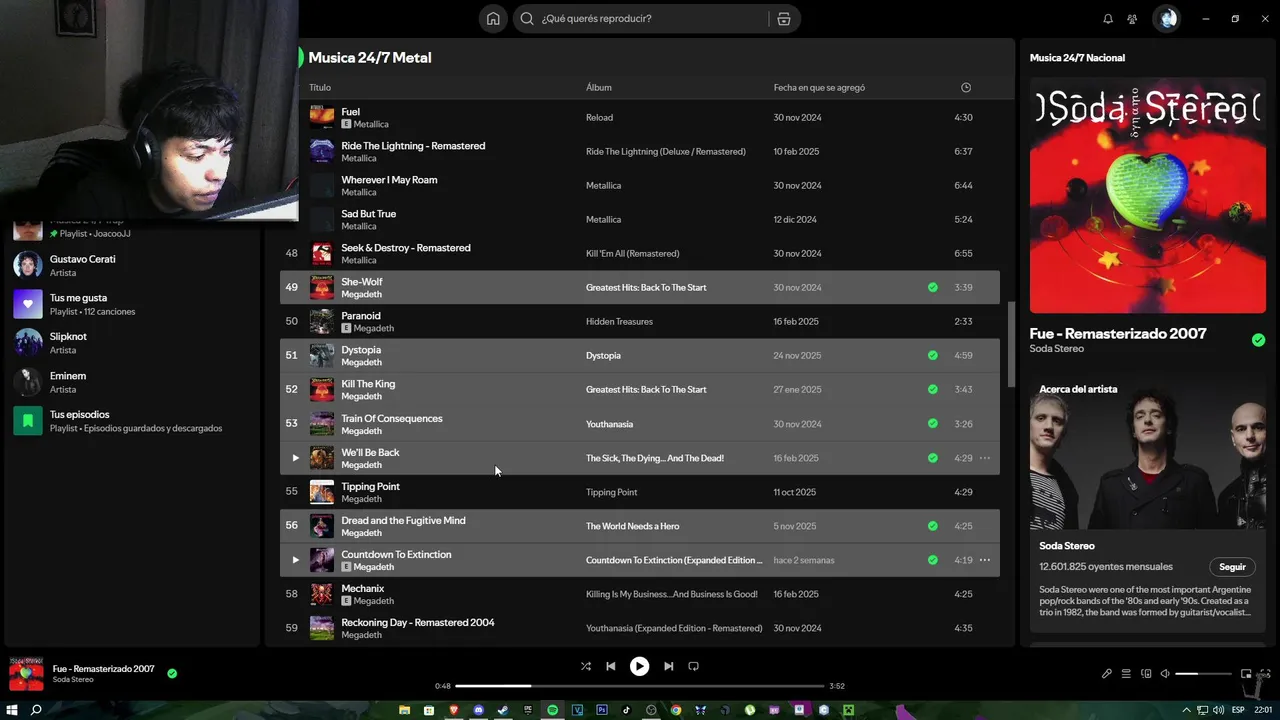The width and height of the screenshot is (1280, 720).
Task: Open Musica 24/7 Nacional panel title
Action: click(1077, 58)
